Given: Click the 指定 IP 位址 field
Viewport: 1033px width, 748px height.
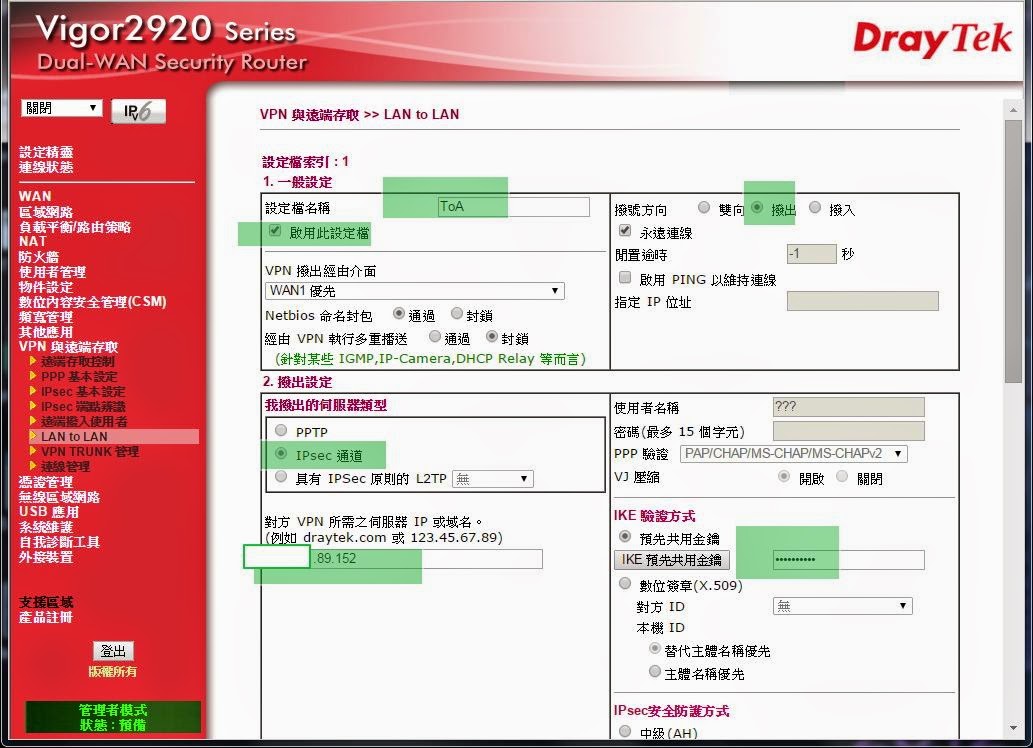Looking at the screenshot, I should [862, 301].
